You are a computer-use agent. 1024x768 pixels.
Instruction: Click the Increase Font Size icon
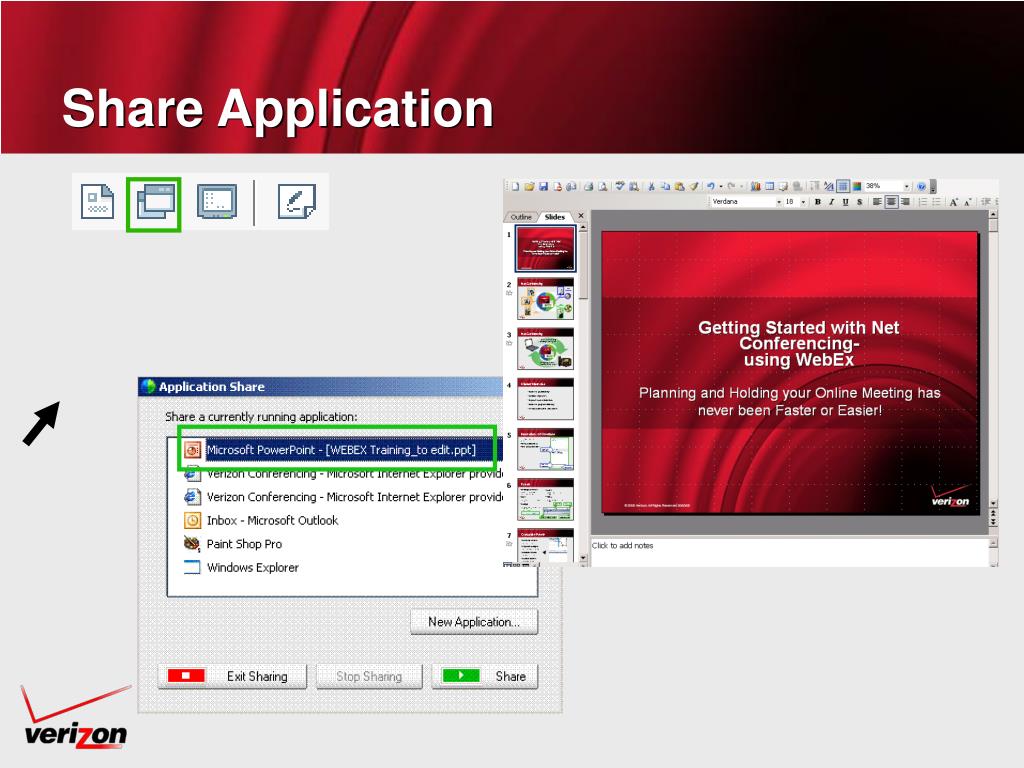click(x=953, y=202)
